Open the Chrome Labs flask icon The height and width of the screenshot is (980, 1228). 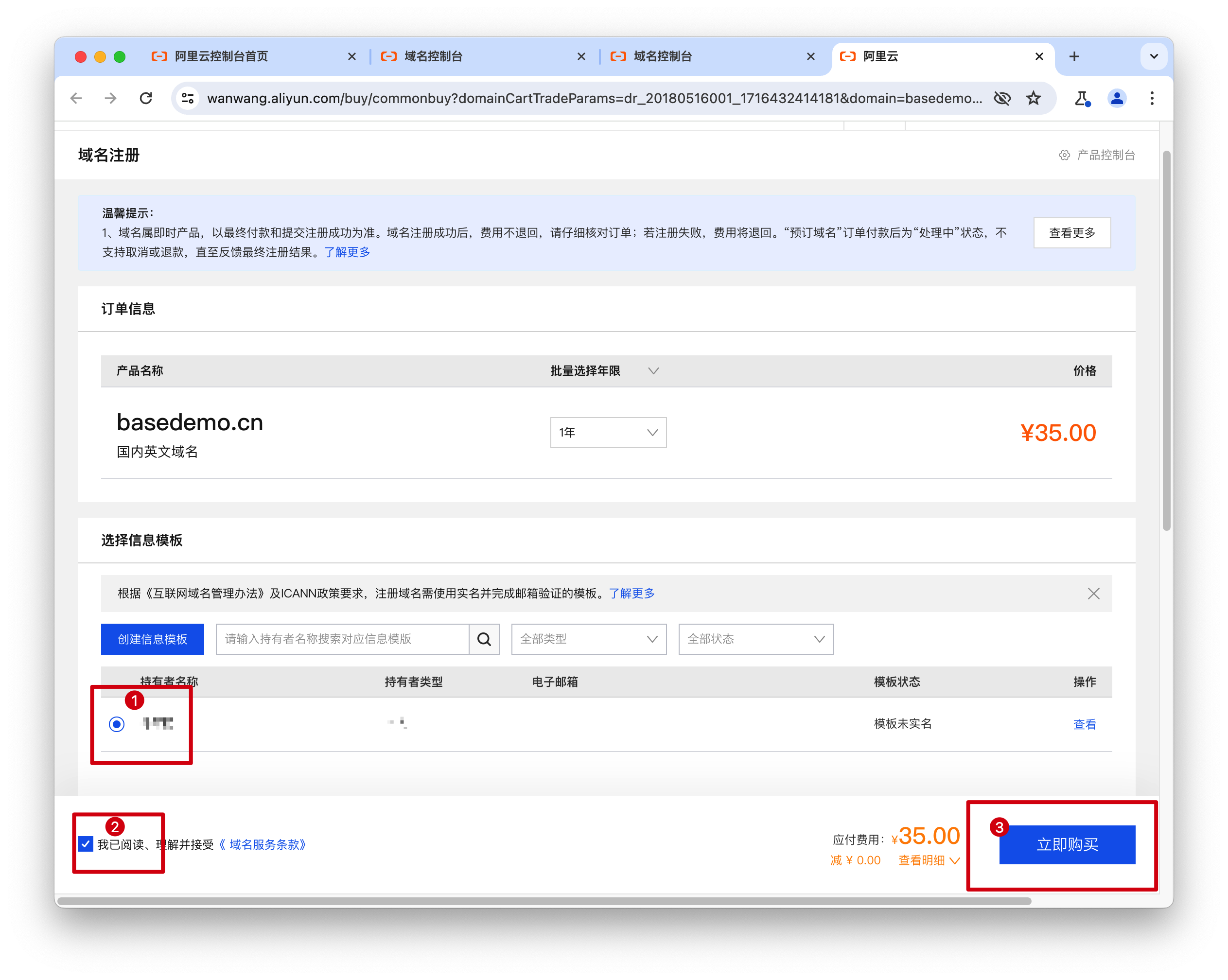coord(1082,99)
